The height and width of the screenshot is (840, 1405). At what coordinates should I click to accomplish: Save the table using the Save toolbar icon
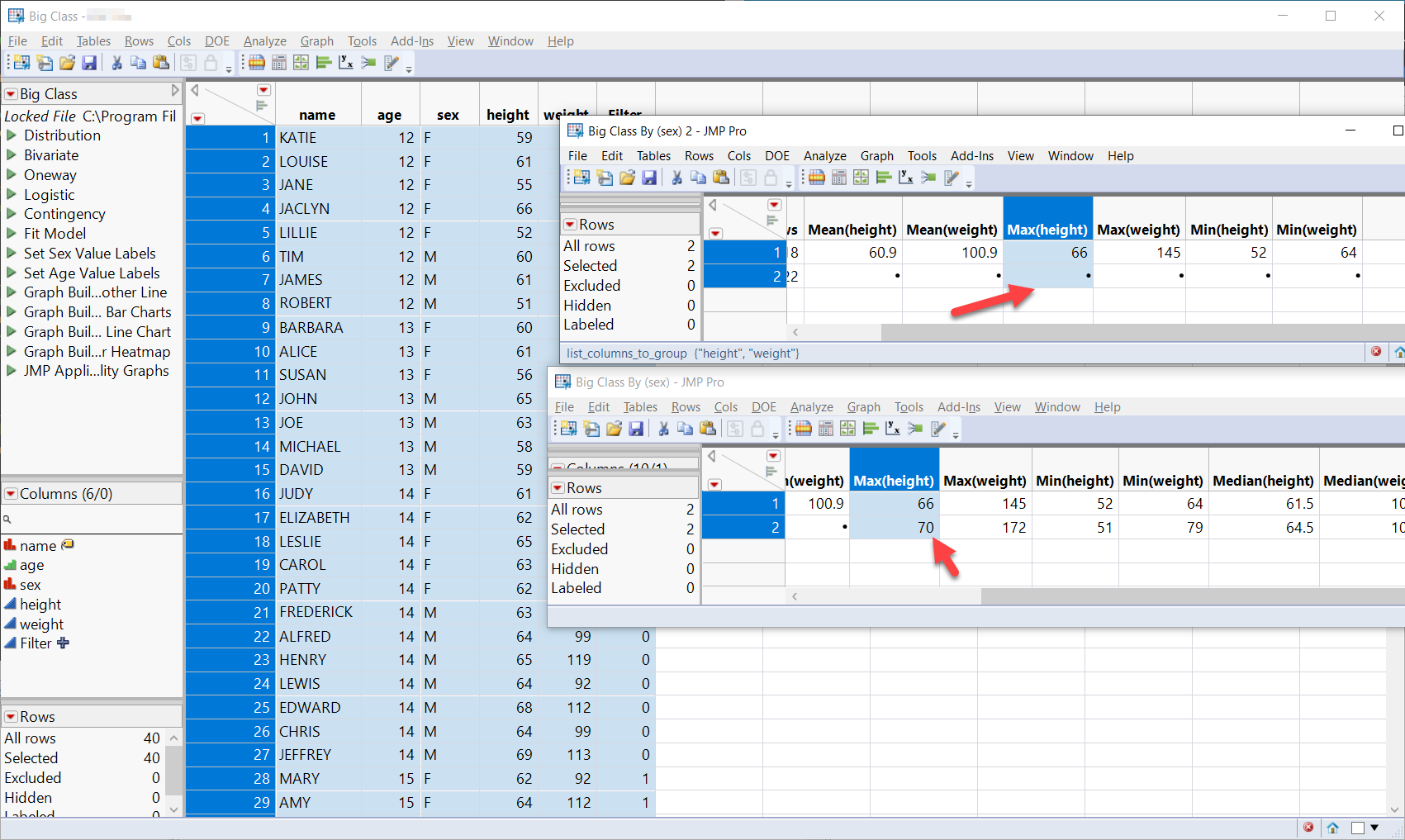point(90,64)
